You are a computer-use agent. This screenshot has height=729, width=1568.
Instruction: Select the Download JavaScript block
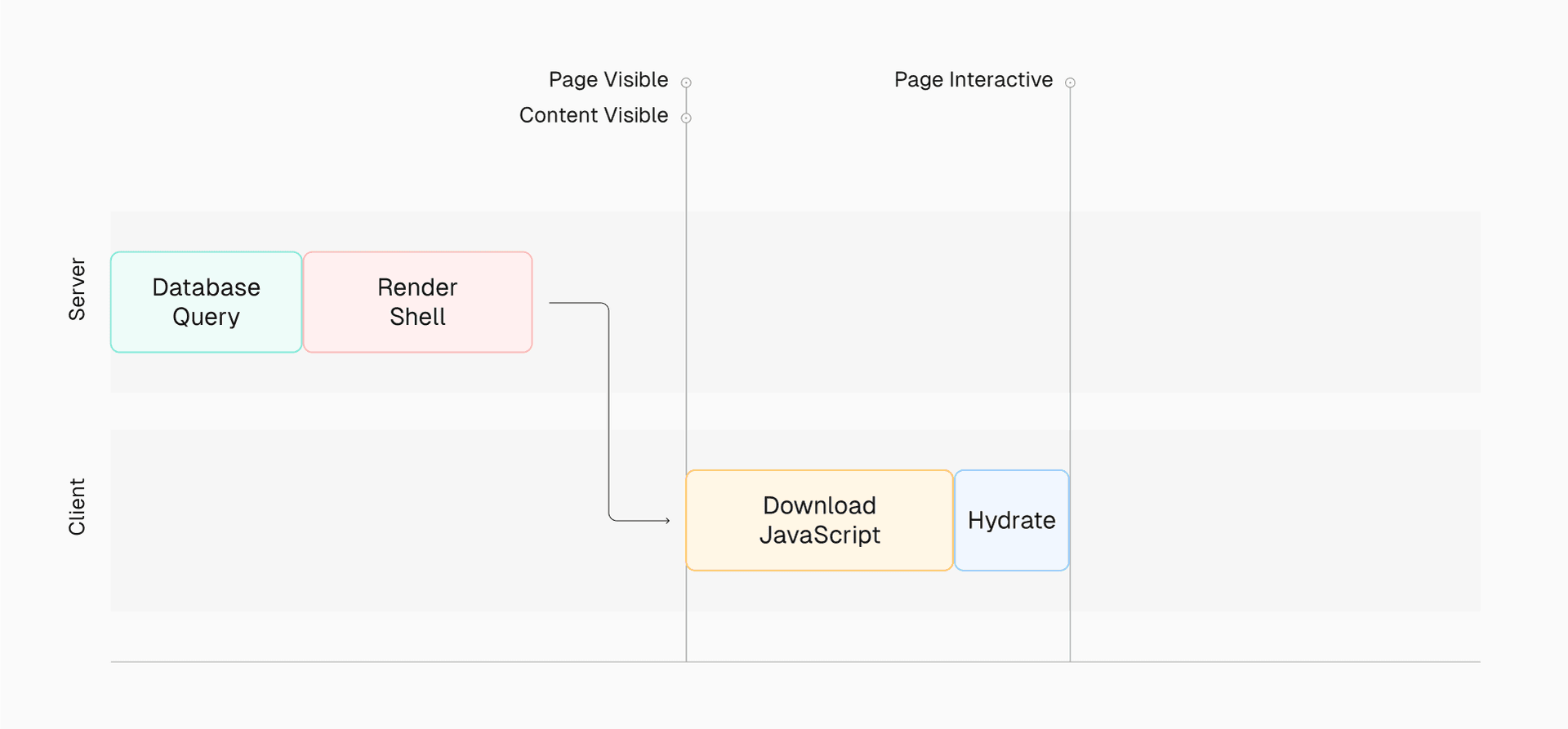(x=819, y=520)
